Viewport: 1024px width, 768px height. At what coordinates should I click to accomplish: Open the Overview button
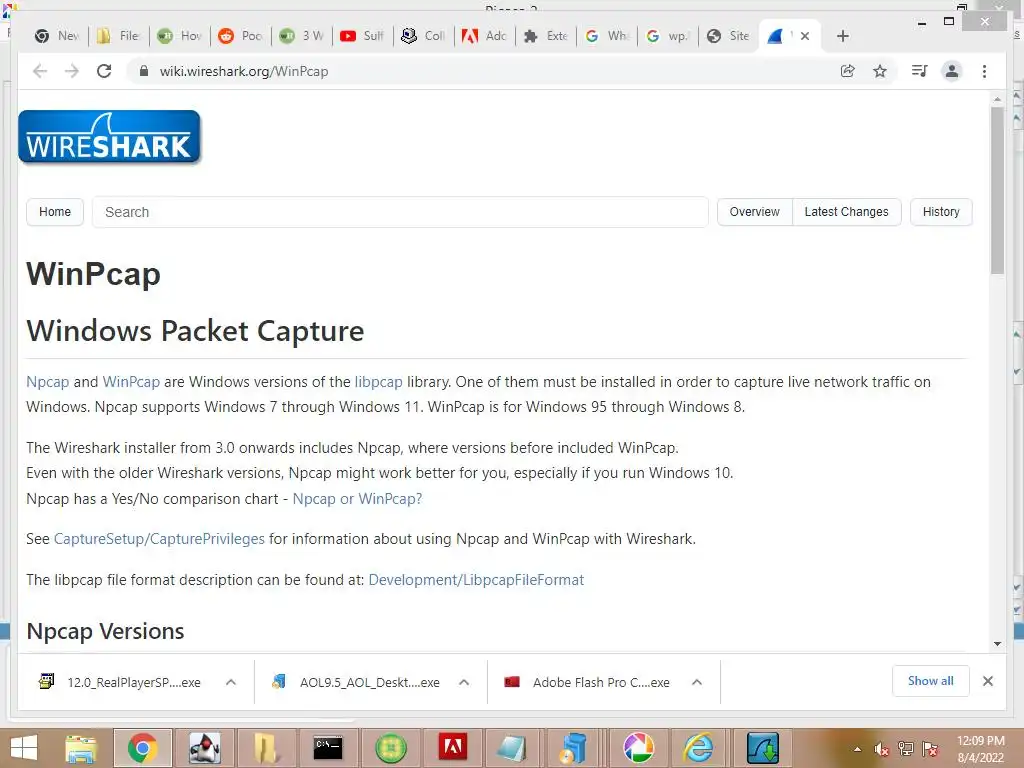[x=754, y=212]
